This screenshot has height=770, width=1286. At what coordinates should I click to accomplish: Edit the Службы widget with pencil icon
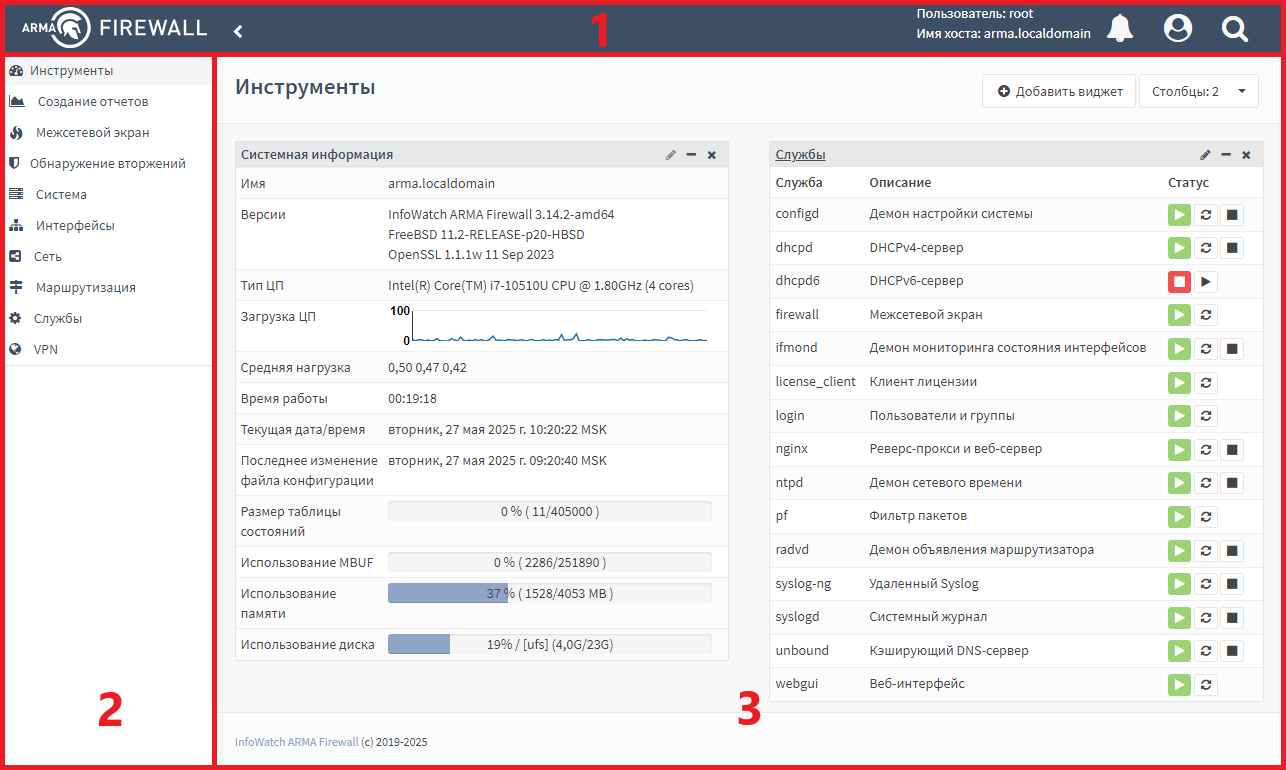(1205, 155)
